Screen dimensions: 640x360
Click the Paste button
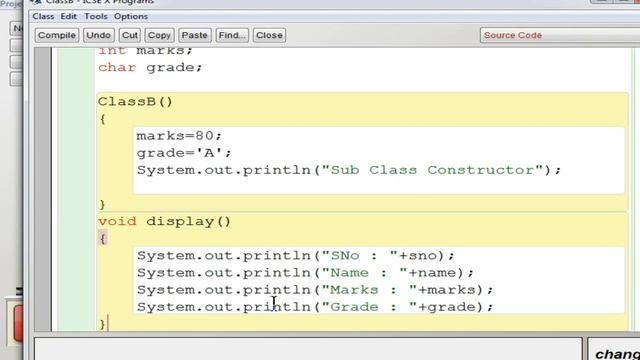[x=194, y=35]
